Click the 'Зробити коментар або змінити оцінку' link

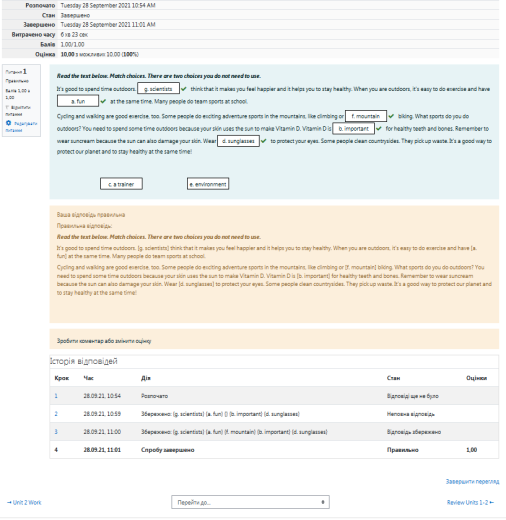point(104,341)
